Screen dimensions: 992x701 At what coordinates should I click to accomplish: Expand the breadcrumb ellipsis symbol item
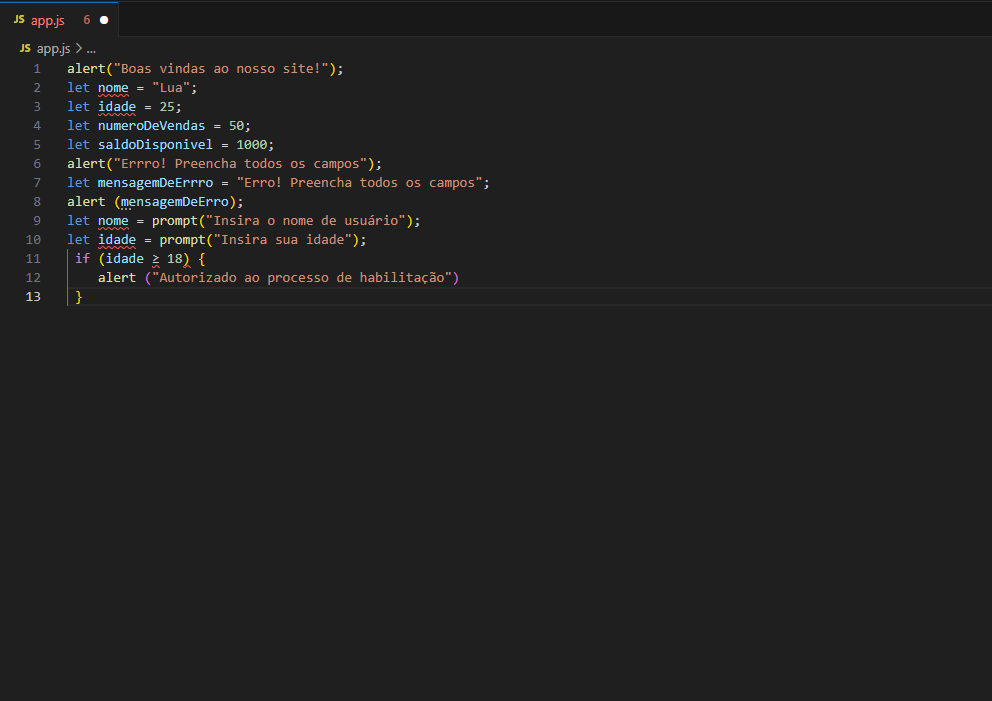pos(91,49)
